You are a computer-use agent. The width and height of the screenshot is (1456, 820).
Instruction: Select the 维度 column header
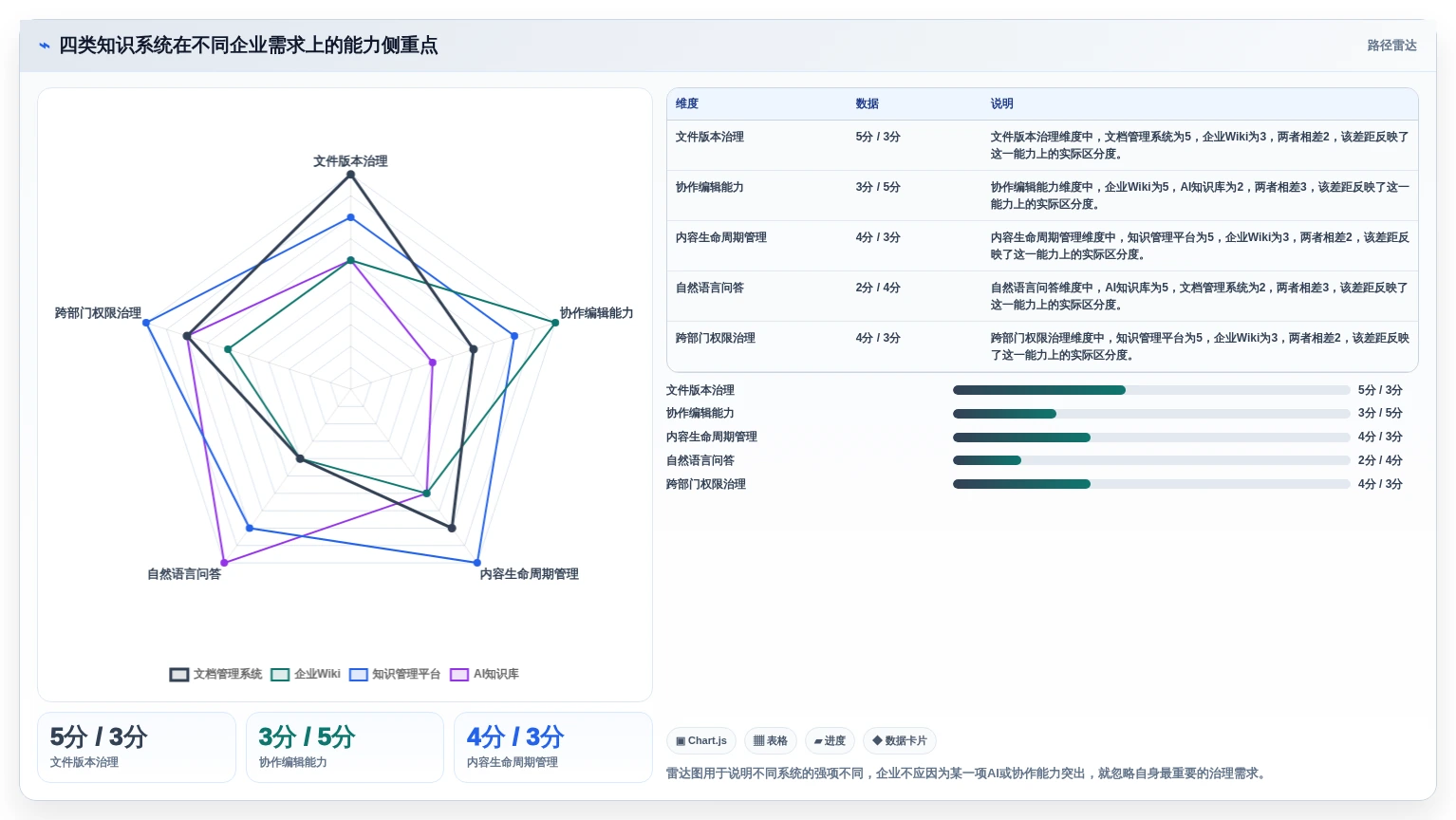[687, 103]
